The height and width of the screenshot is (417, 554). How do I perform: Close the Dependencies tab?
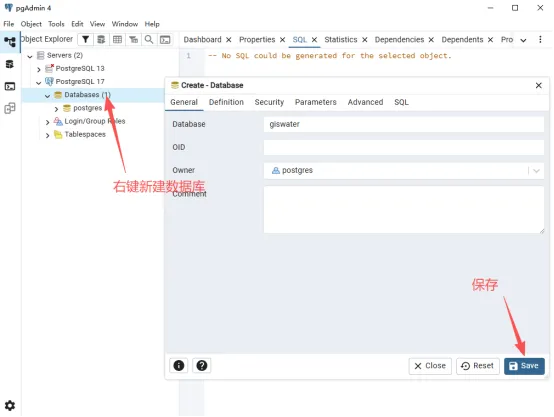pyautogui.click(x=431, y=40)
